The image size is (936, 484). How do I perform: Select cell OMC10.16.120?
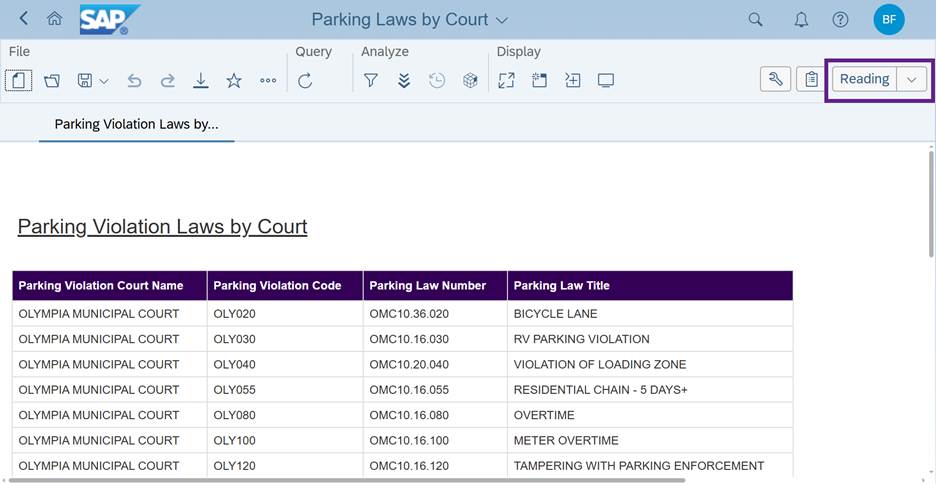tap(435, 465)
